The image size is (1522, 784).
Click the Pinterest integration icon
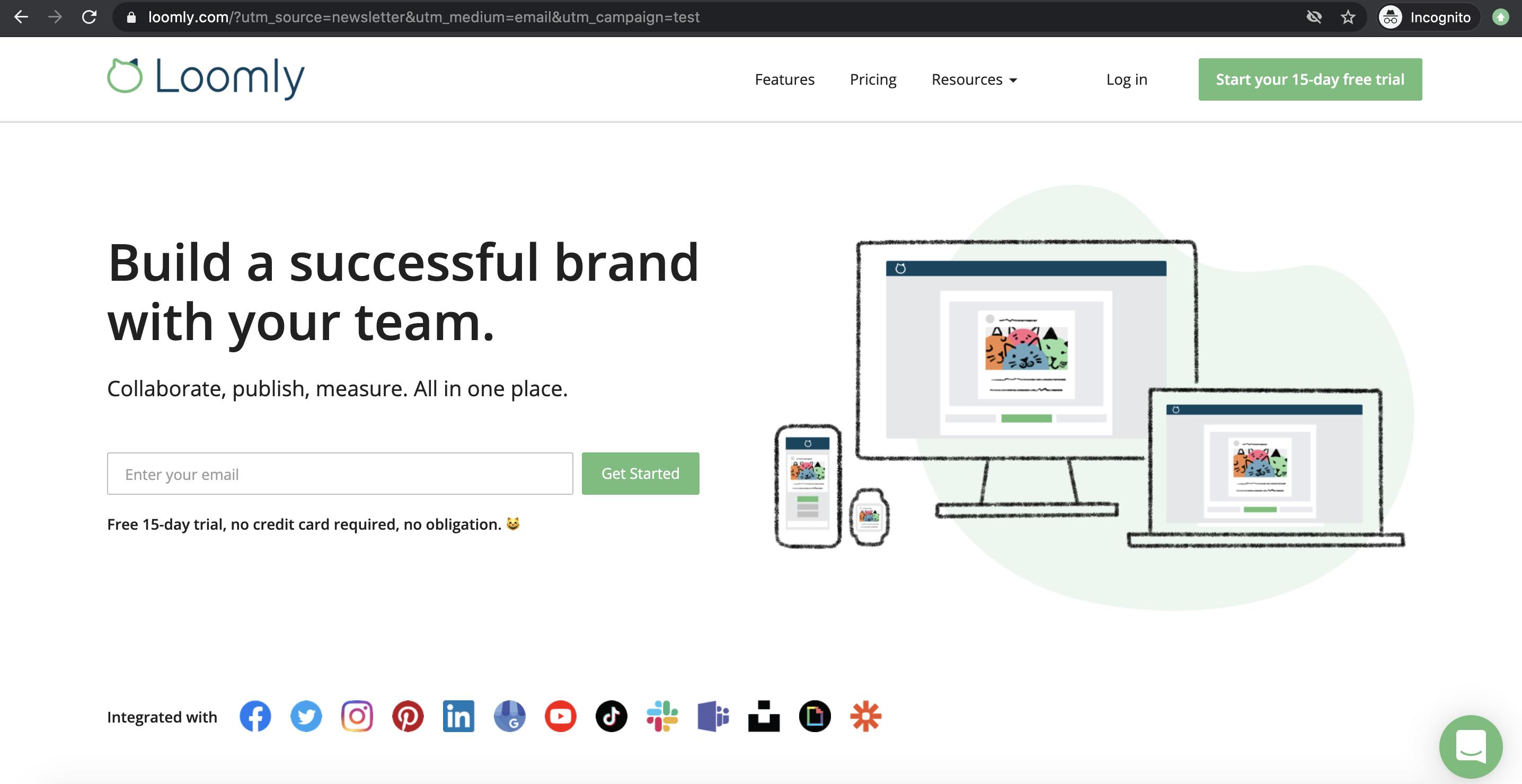click(x=408, y=716)
